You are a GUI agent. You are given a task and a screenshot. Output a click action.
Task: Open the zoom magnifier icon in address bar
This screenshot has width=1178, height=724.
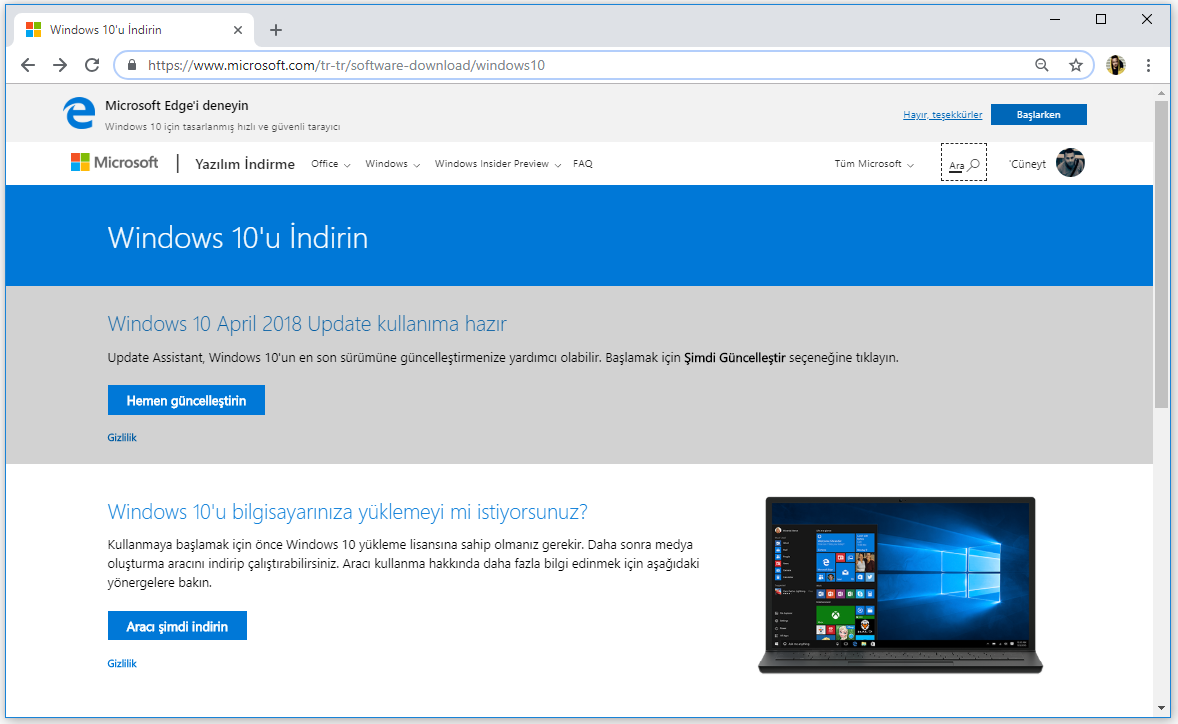(1042, 65)
